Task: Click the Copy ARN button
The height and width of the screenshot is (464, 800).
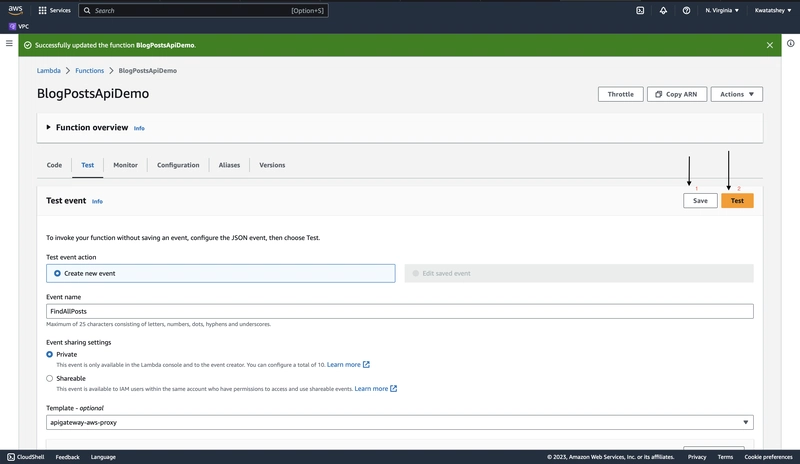Action: 677,94
